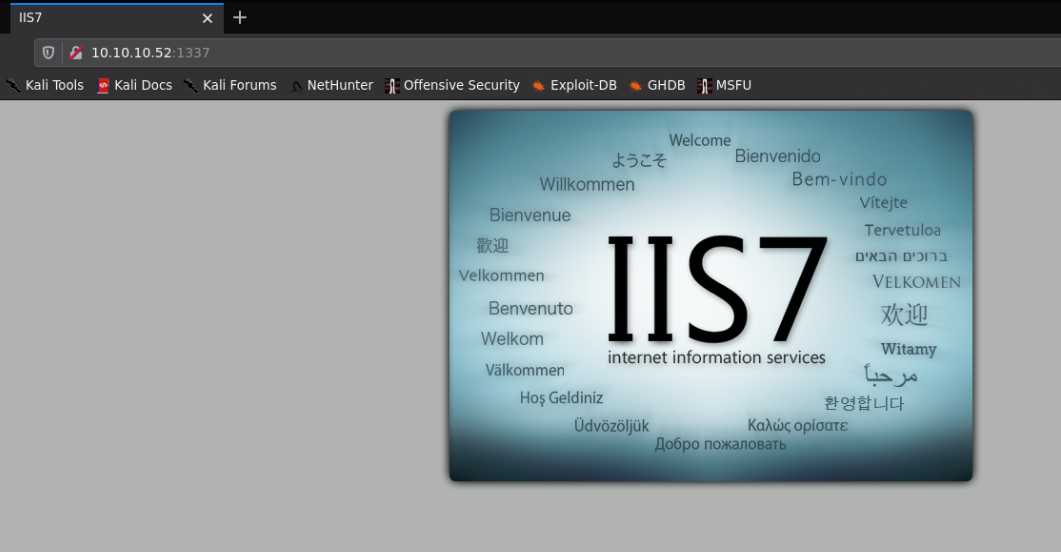Open the Kali Forums bookmark

[231, 85]
